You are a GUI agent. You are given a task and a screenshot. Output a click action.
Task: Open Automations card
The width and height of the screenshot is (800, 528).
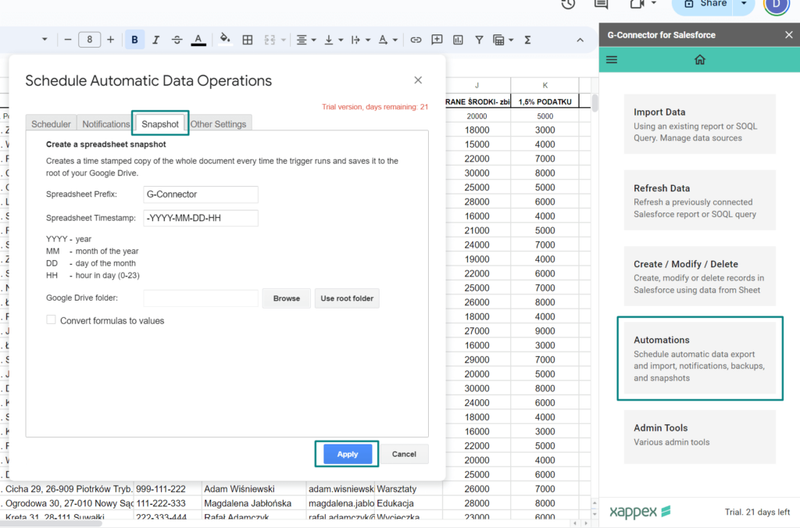point(699,358)
